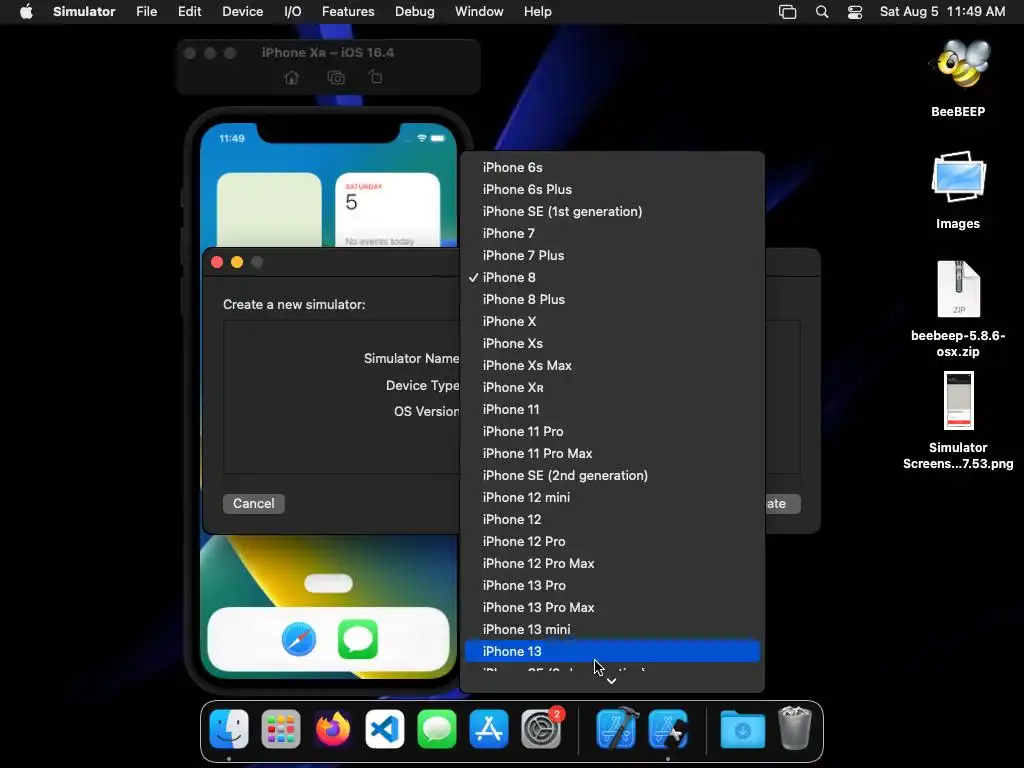Open Downloads folder in the Dock
The height and width of the screenshot is (768, 1024).
point(743,729)
